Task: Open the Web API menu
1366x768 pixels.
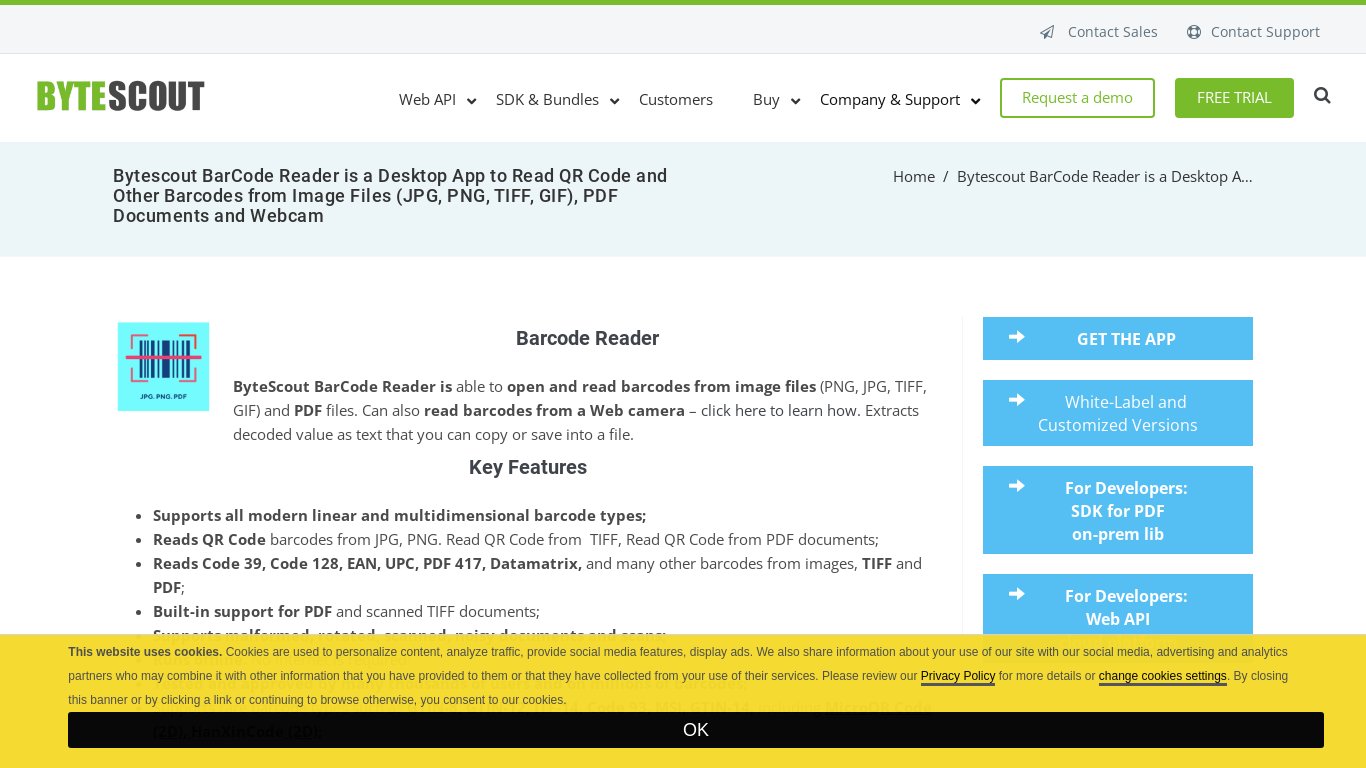Action: pyautogui.click(x=427, y=100)
